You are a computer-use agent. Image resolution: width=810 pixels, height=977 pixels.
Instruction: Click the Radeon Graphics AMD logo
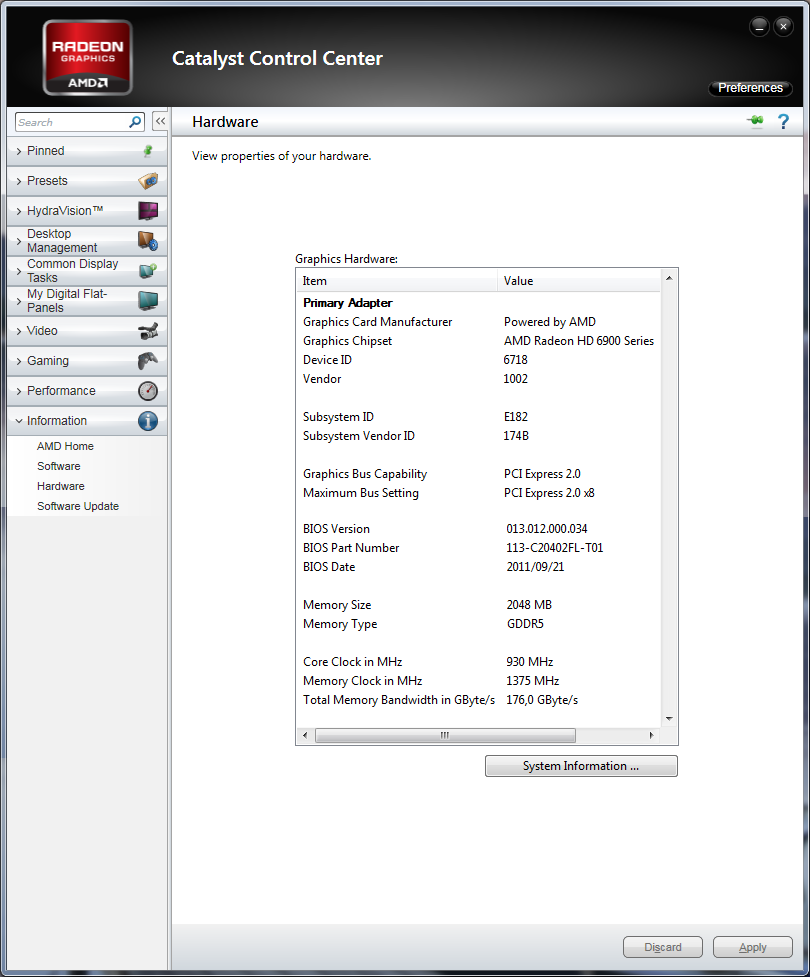pyautogui.click(x=87, y=57)
